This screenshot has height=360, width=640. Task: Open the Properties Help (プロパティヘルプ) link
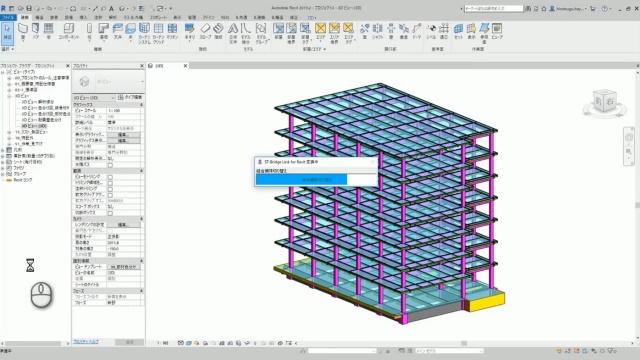click(x=86, y=342)
